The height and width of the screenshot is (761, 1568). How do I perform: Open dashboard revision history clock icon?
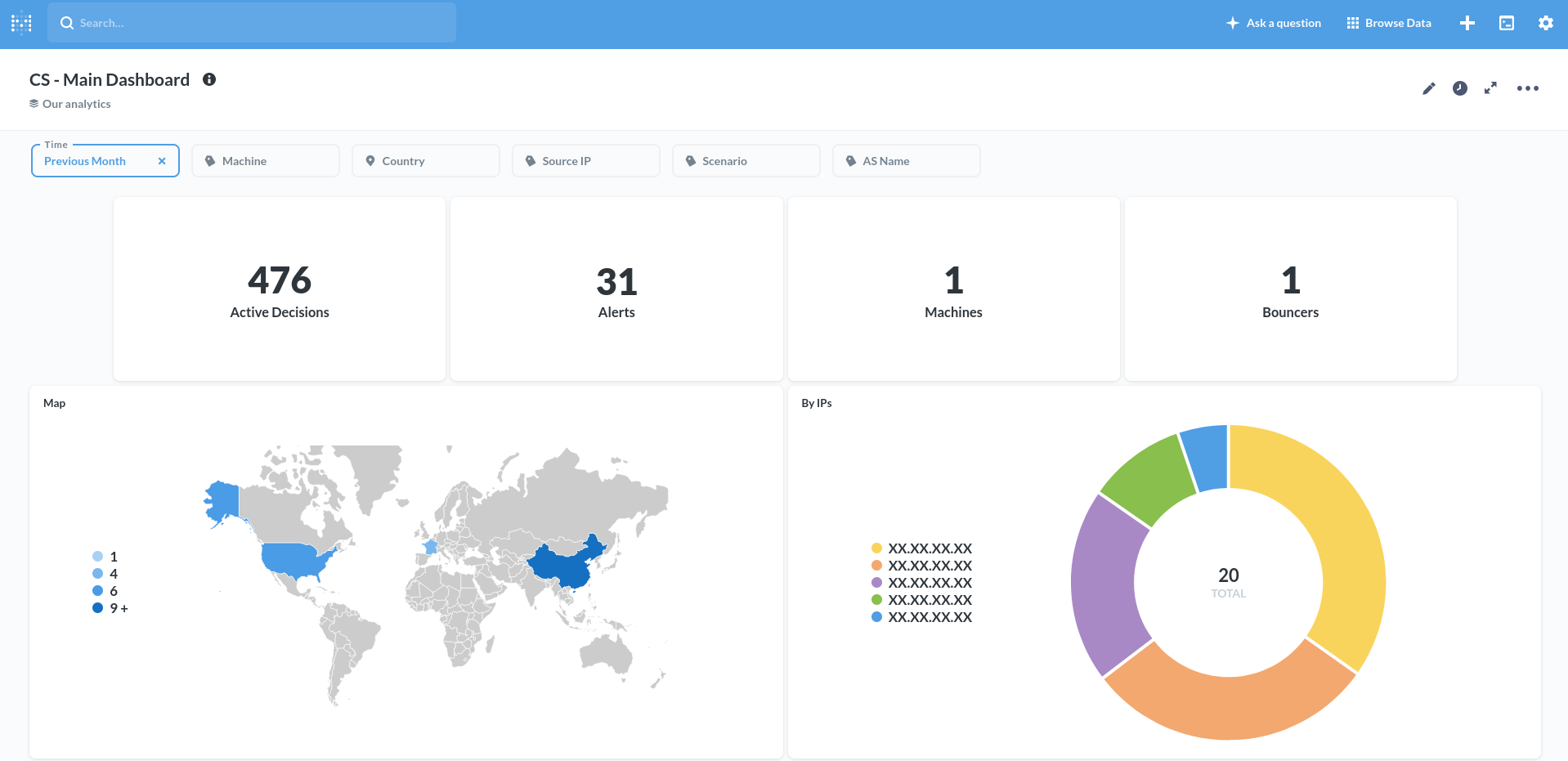(1459, 88)
